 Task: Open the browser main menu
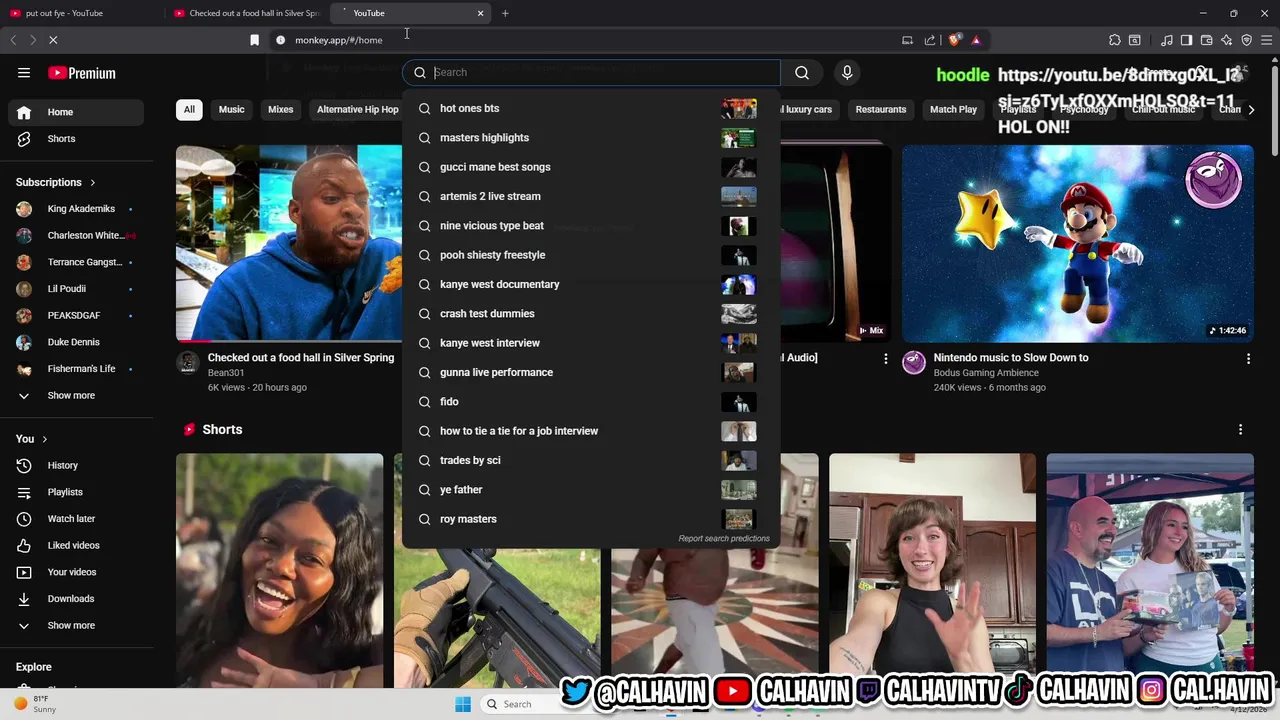[x=1267, y=40]
